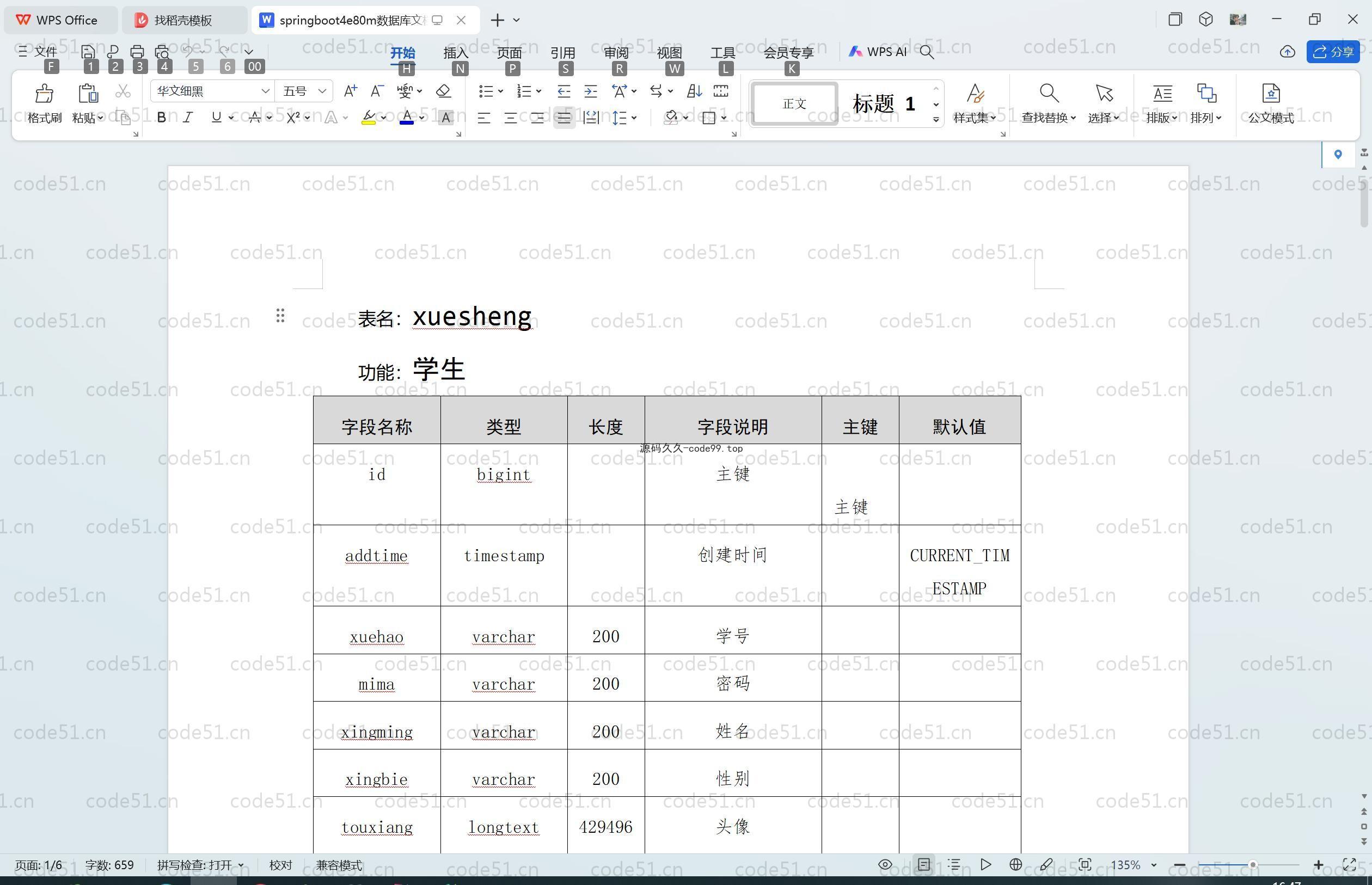Screen dimensions: 1372x885
Task: Click the 分享 Share button
Action: click(1333, 52)
